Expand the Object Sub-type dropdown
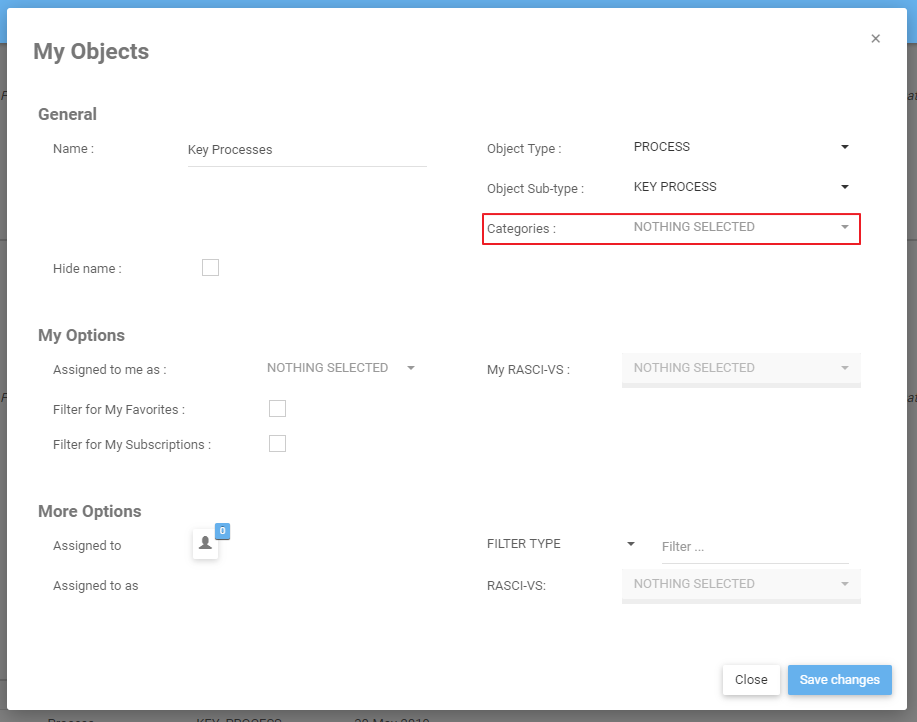Image resolution: width=917 pixels, height=722 pixels. coord(740,187)
